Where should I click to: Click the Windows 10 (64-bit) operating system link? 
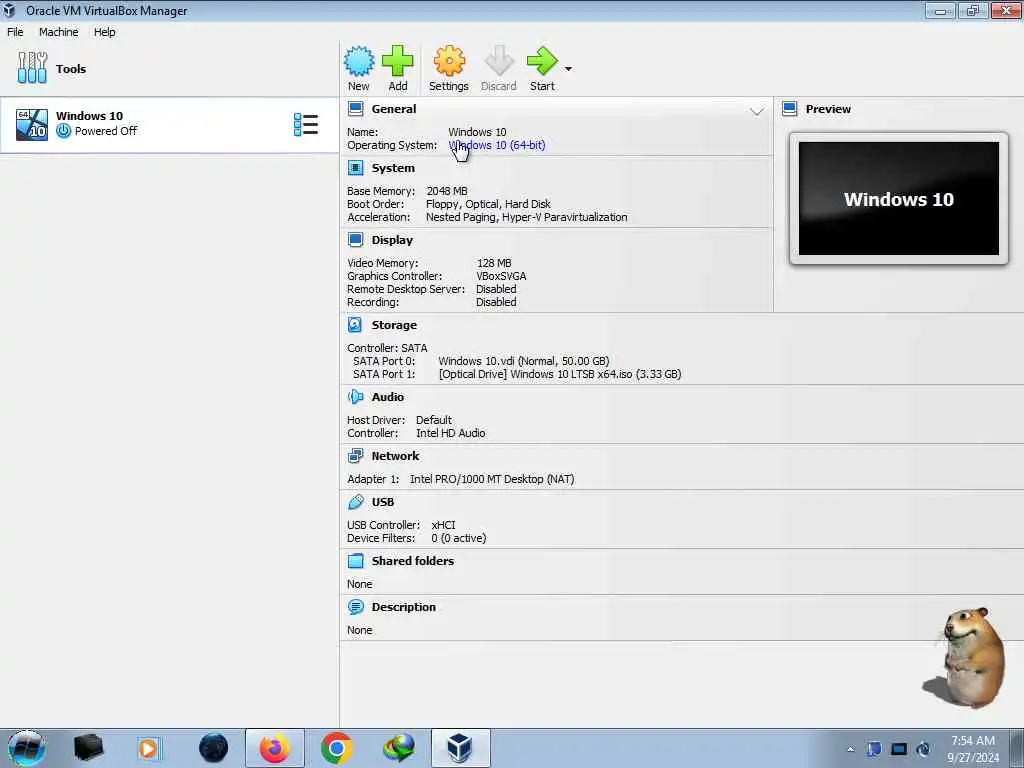[497, 145]
